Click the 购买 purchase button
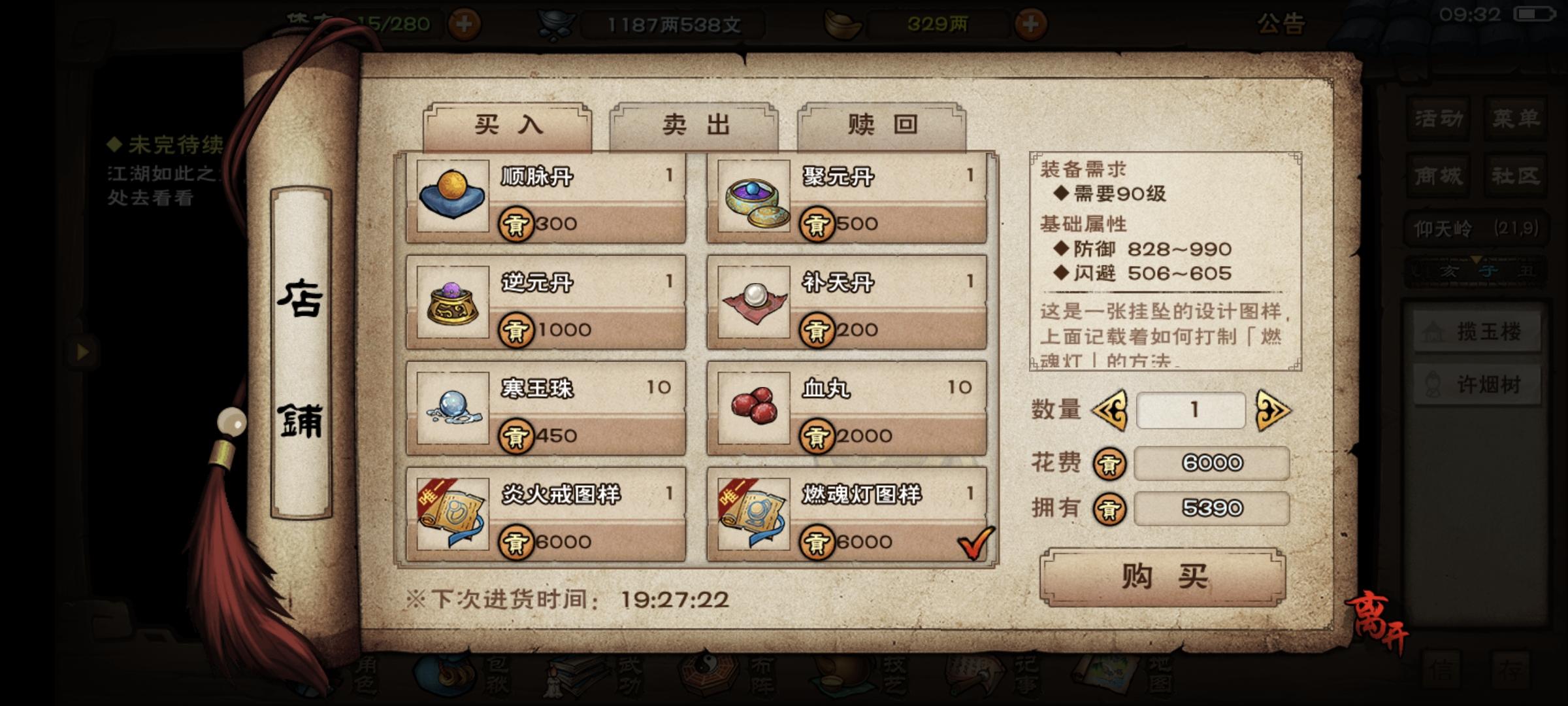 pos(1163,577)
